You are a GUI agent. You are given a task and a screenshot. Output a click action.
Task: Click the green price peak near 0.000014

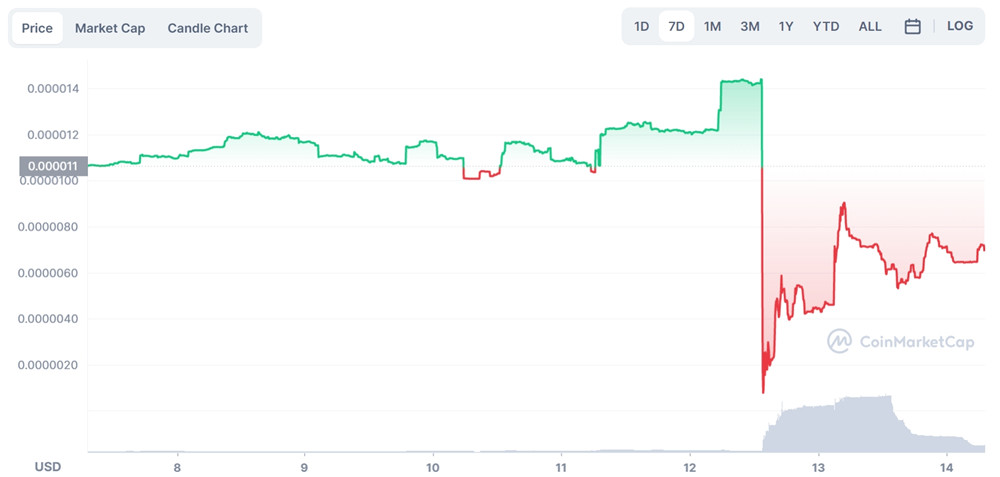[741, 80]
